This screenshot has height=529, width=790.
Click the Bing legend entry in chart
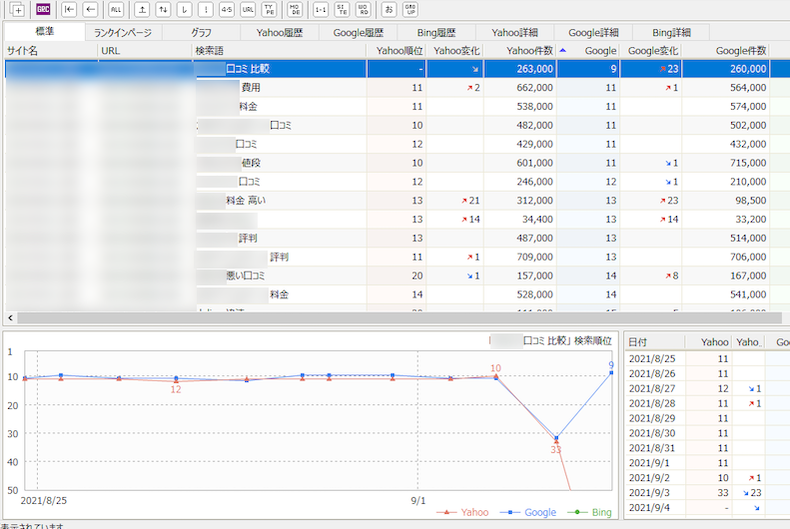coord(589,512)
